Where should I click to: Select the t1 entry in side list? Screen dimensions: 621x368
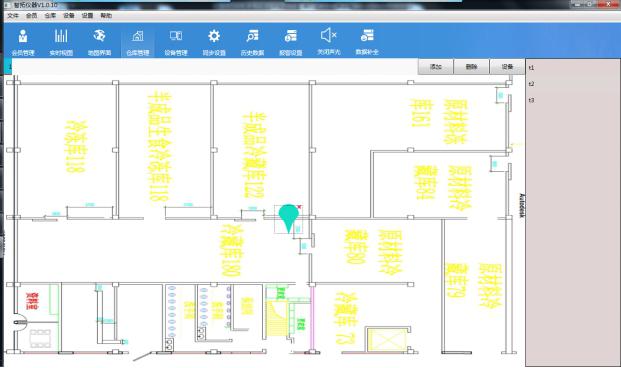[x=531, y=68]
